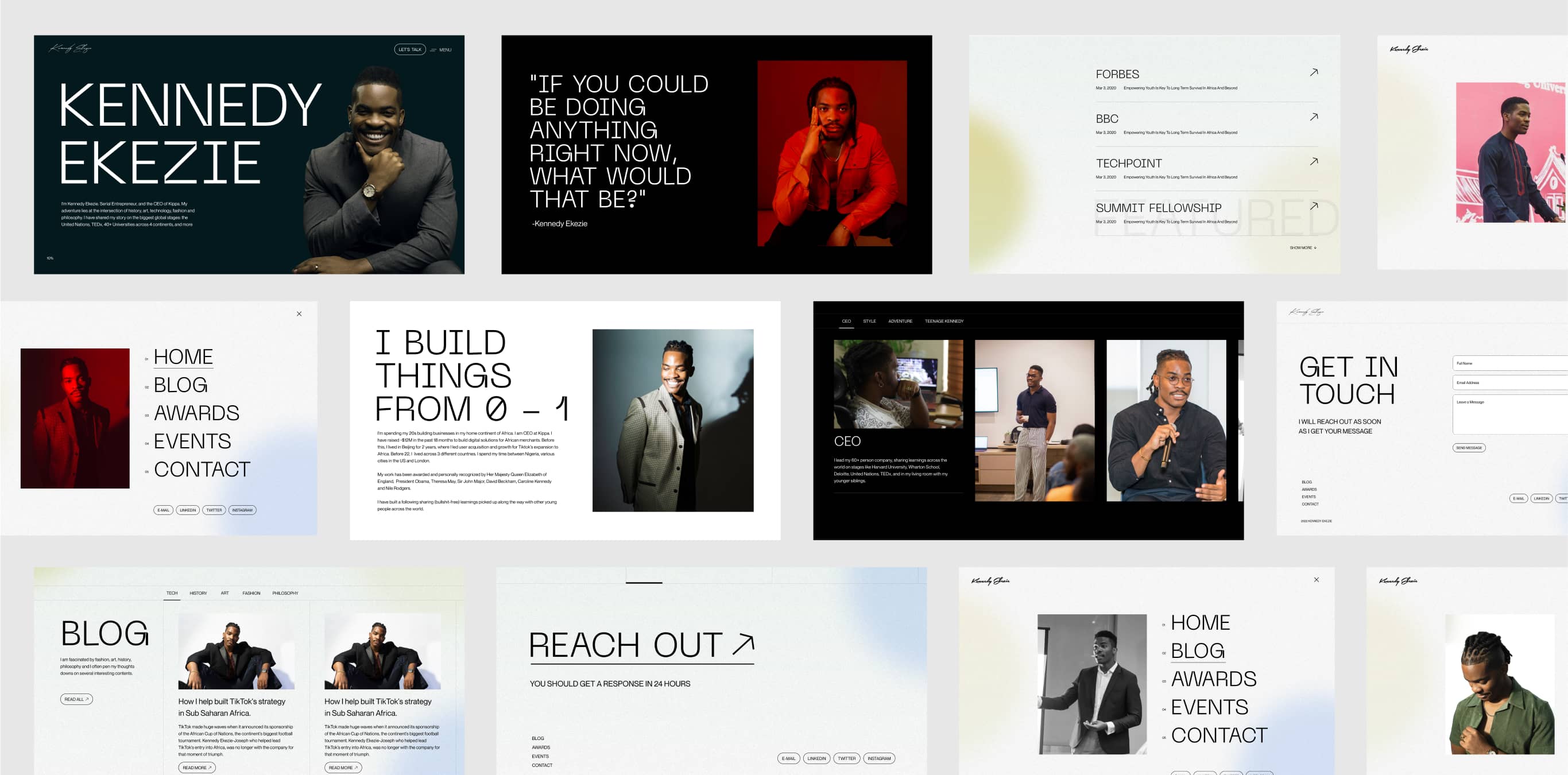Click the hamburger MENU icon on hero
The image size is (1568, 775).
coord(433,50)
